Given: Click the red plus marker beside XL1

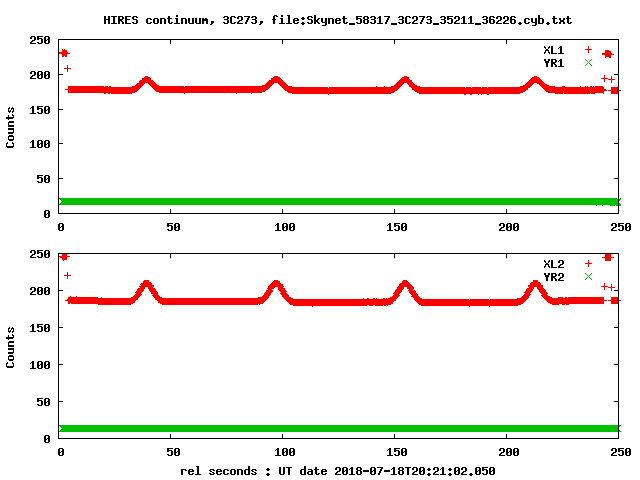Looking at the screenshot, I should tap(588, 50).
